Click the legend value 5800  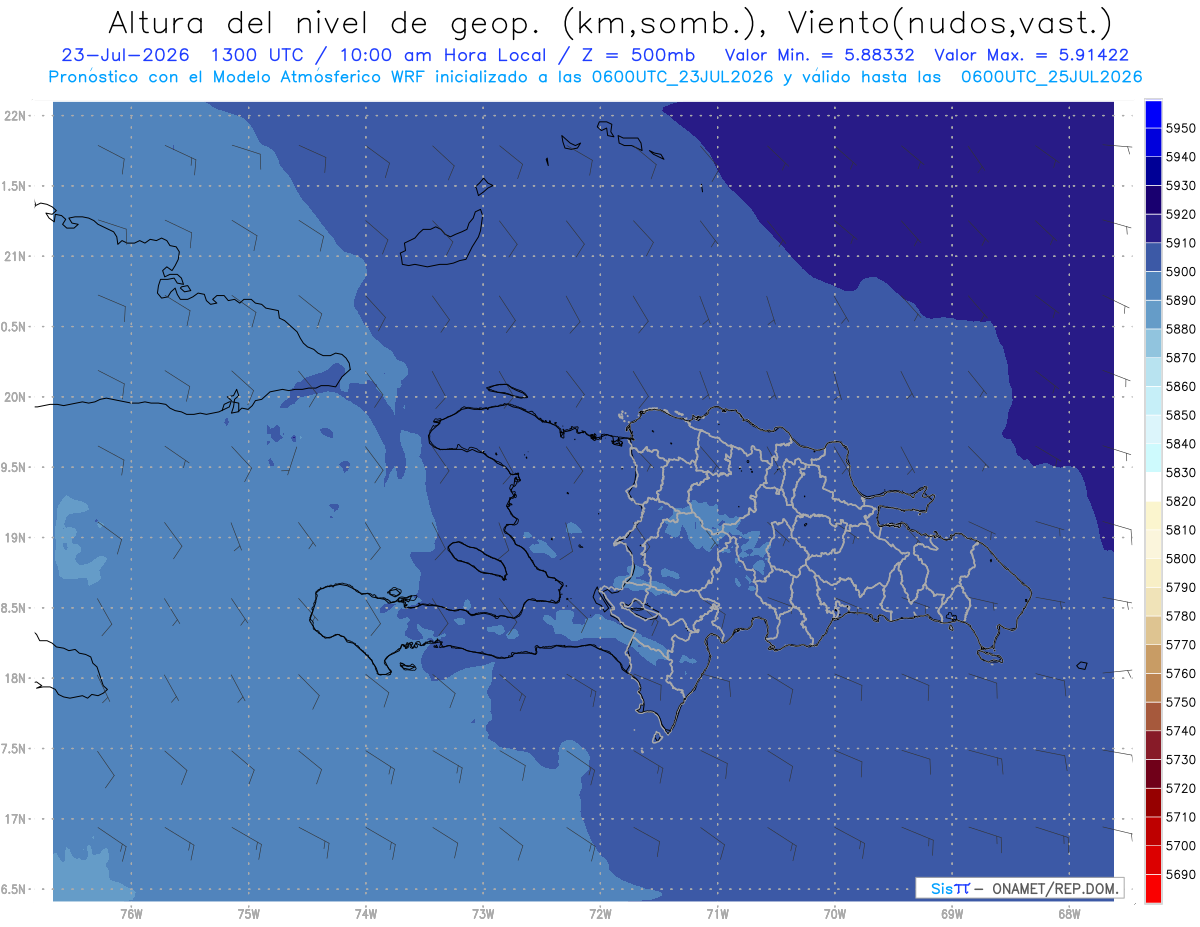(x=1180, y=558)
